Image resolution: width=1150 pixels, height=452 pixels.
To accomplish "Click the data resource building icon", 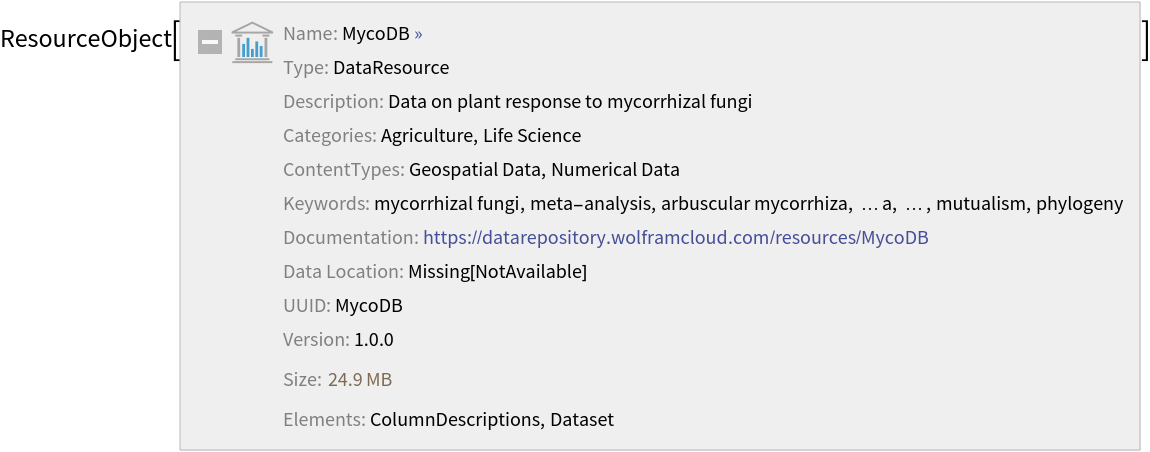I will coord(252,42).
